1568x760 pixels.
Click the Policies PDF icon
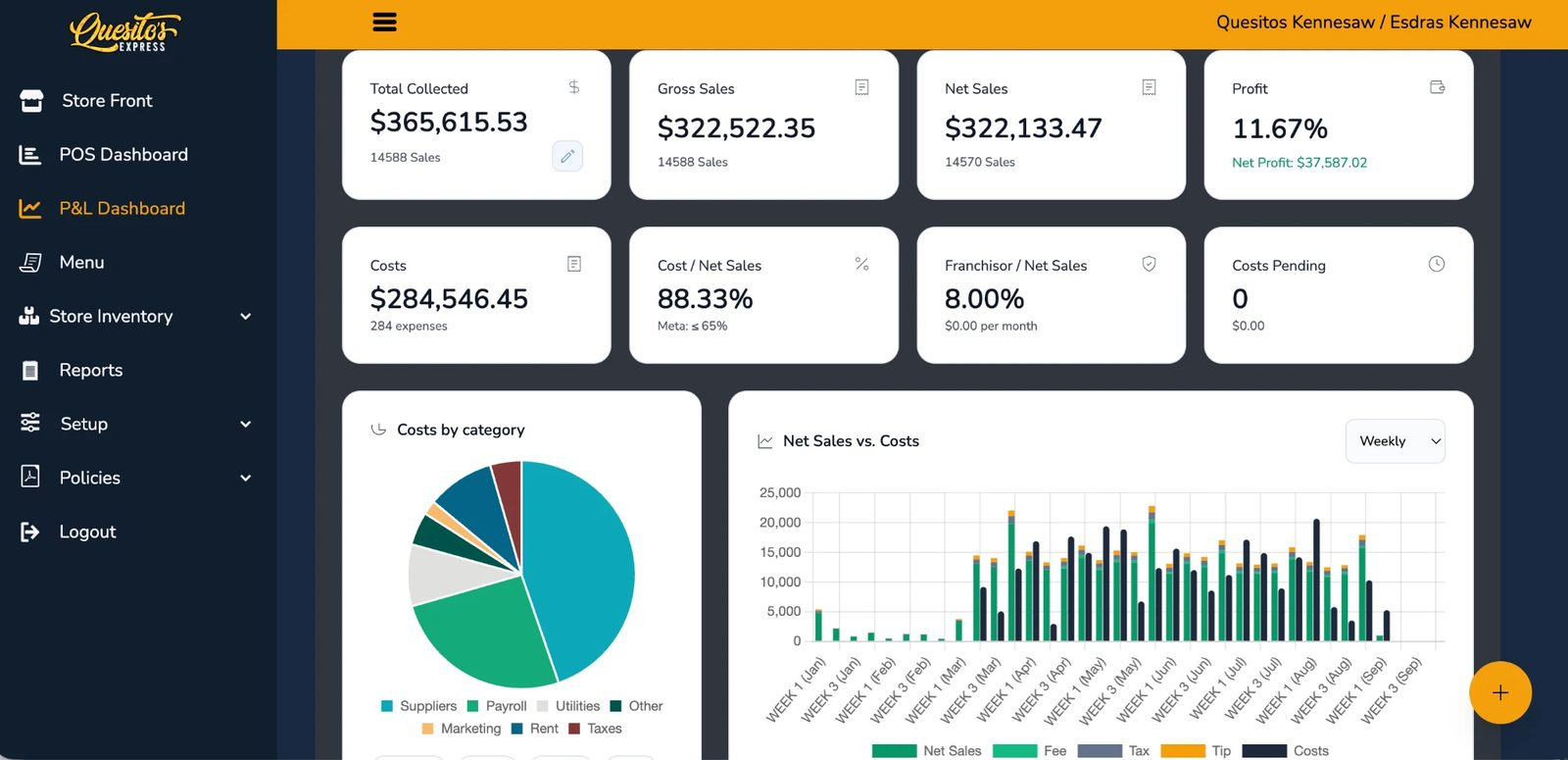point(30,477)
